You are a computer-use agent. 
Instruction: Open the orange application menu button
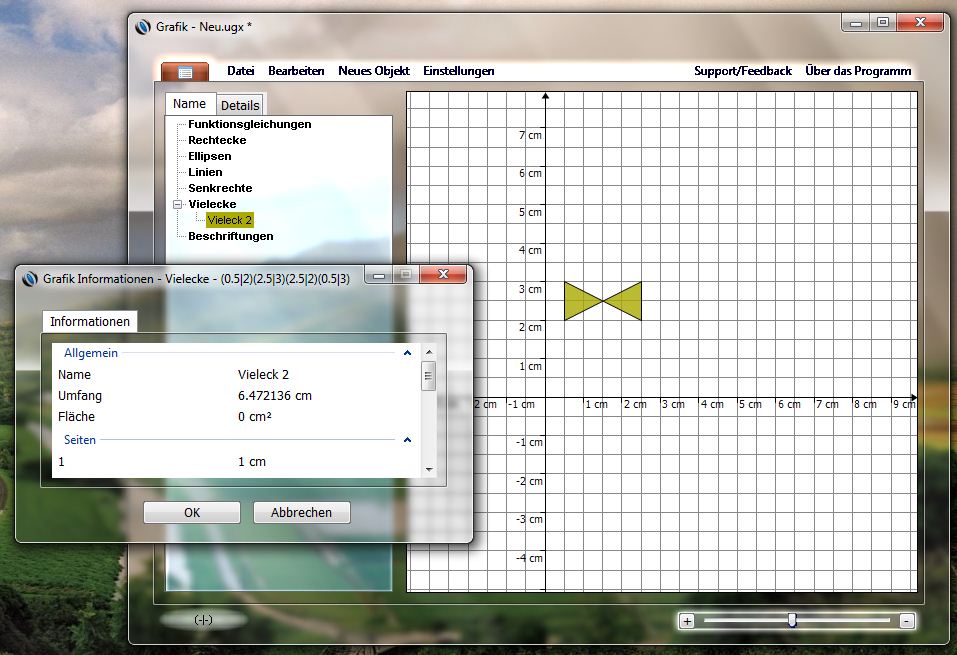(185, 71)
